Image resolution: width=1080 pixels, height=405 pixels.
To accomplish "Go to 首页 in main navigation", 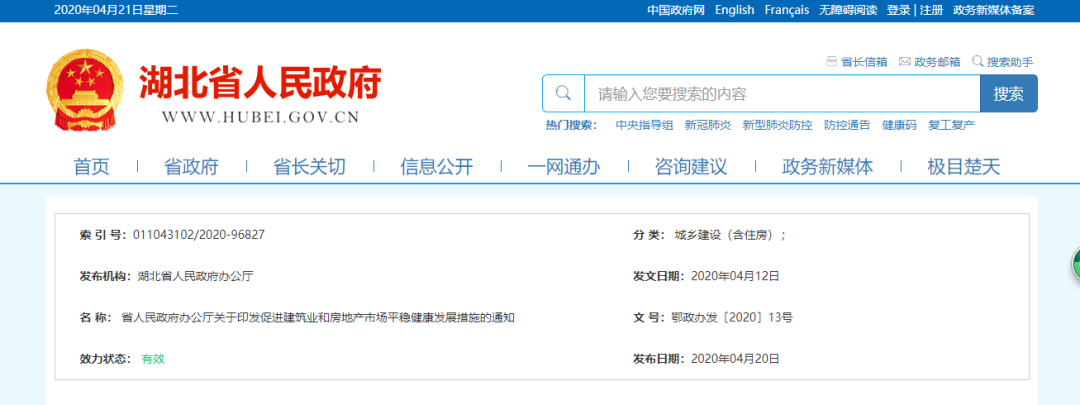I will pyautogui.click(x=91, y=167).
